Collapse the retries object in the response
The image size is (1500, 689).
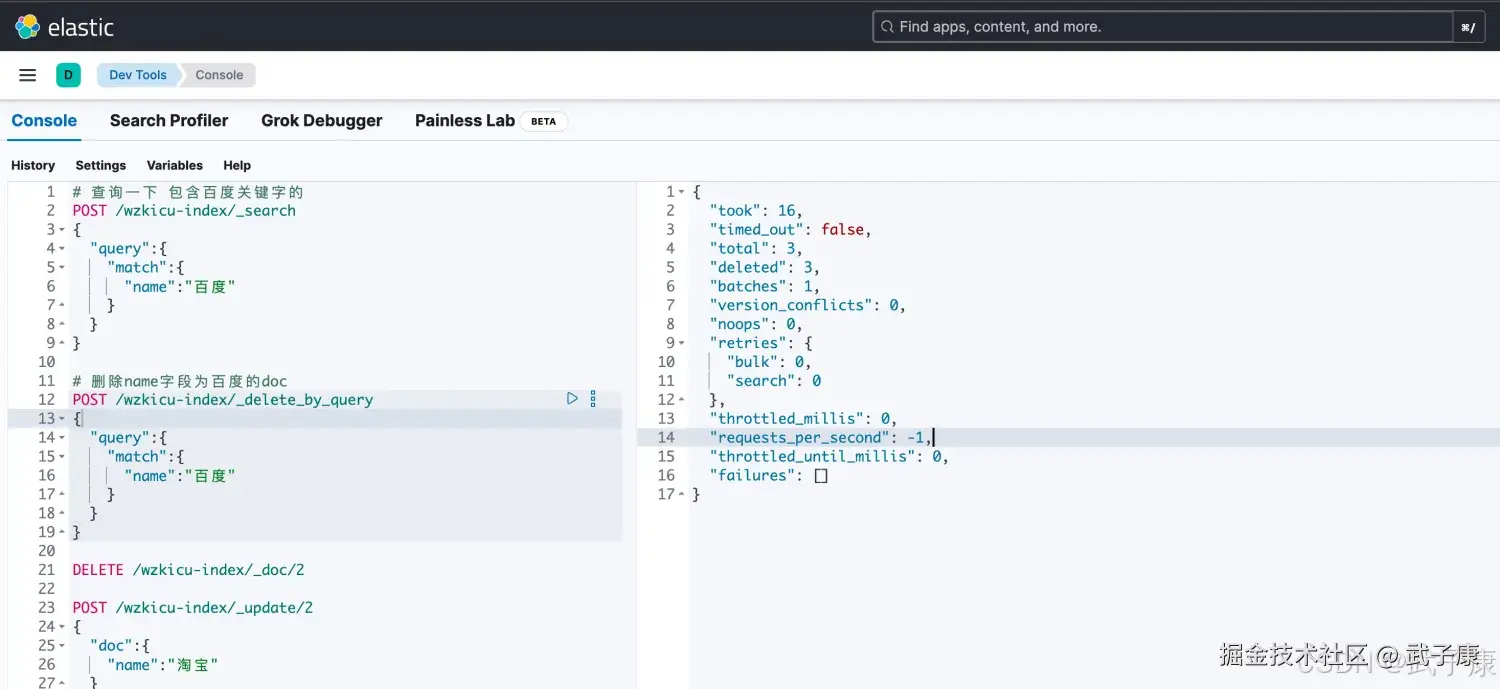(x=682, y=343)
